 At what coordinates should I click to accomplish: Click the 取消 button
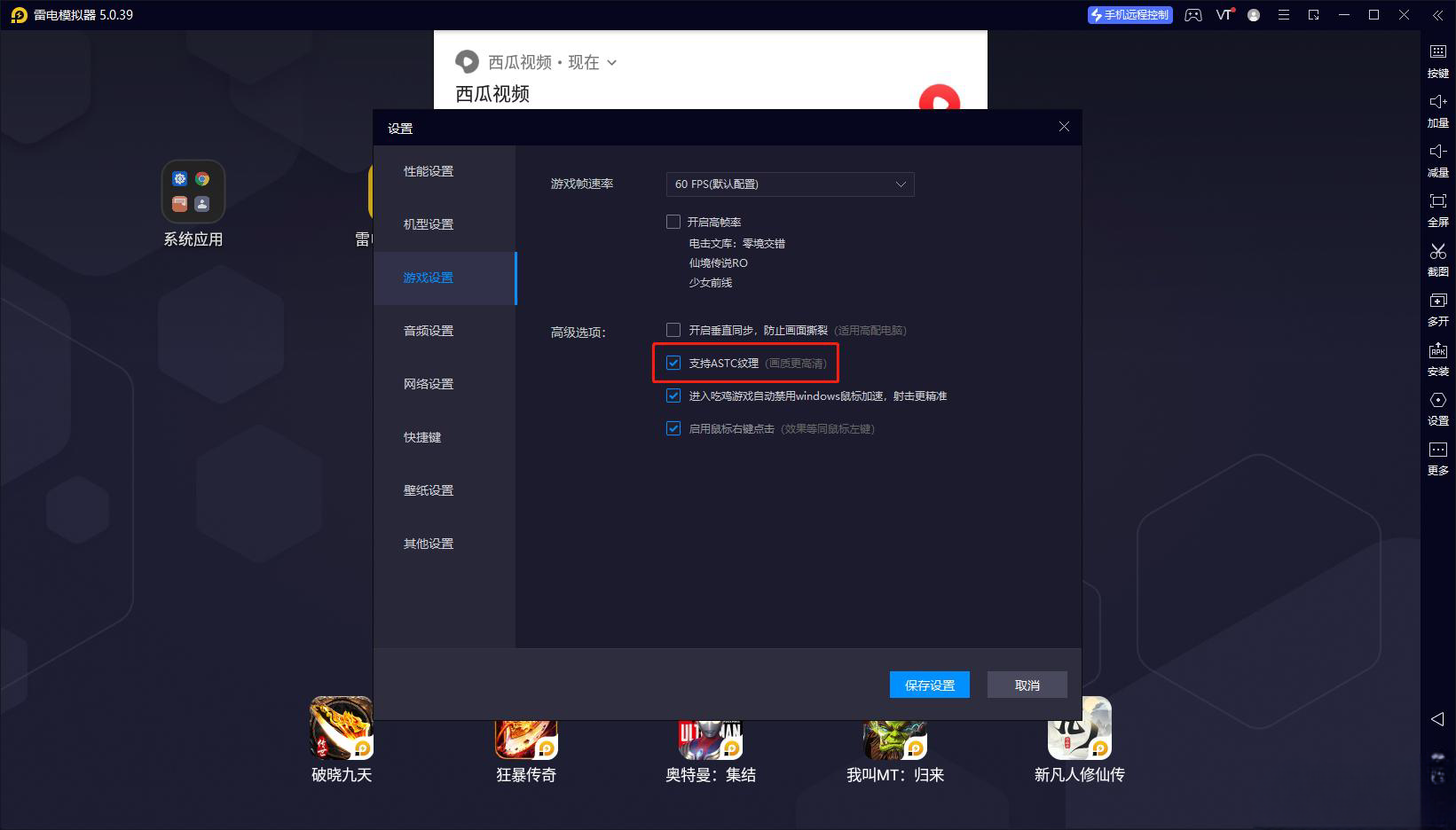[x=1027, y=685]
